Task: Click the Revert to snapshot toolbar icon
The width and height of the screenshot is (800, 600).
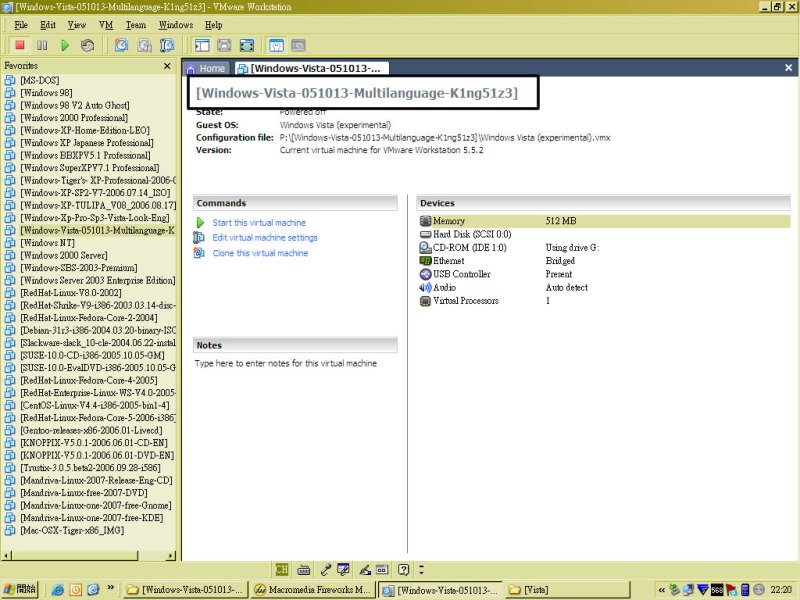Action: coord(144,45)
